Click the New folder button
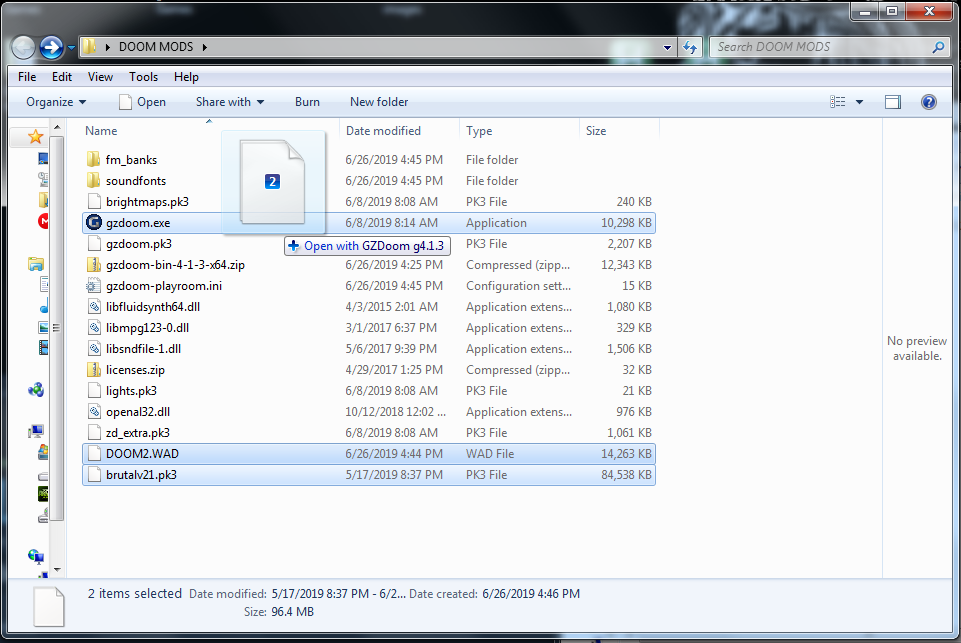The image size is (961, 643). pyautogui.click(x=379, y=102)
